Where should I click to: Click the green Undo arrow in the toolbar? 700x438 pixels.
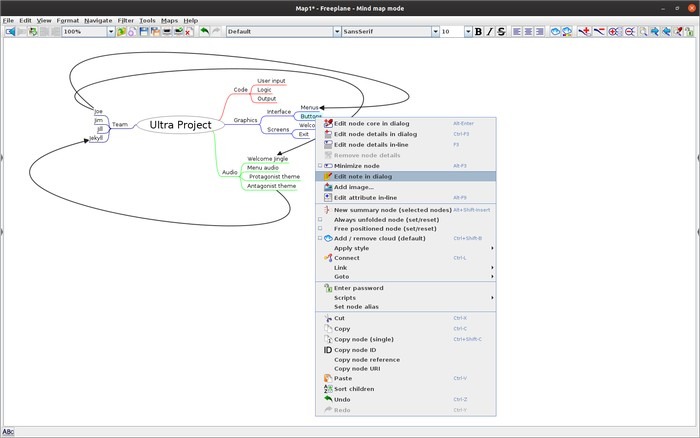pyautogui.click(x=204, y=31)
